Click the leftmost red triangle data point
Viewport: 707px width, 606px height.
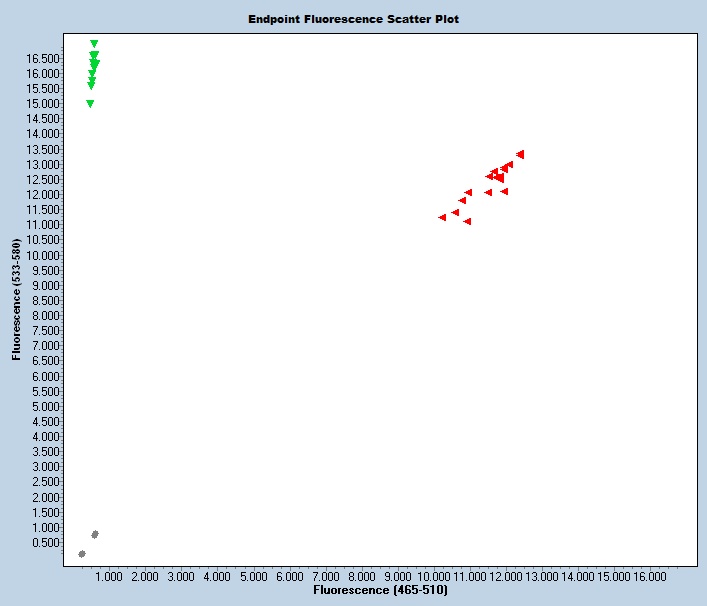pyautogui.click(x=442, y=217)
